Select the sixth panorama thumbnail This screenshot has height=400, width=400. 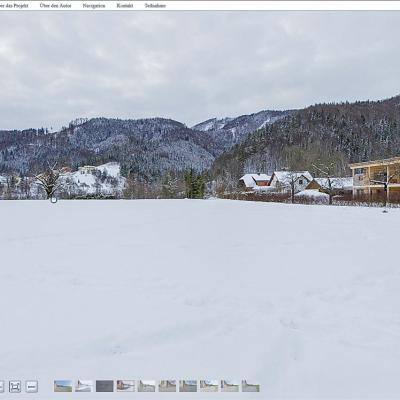coord(167,386)
